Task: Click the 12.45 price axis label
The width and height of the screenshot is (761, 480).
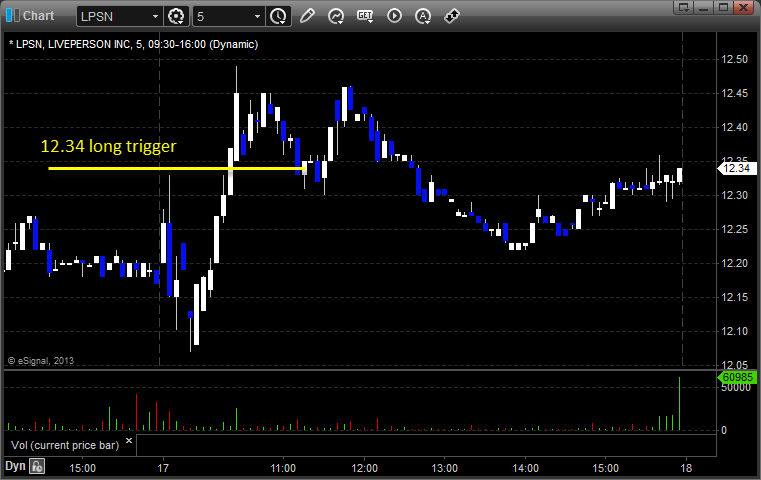Action: click(735, 93)
